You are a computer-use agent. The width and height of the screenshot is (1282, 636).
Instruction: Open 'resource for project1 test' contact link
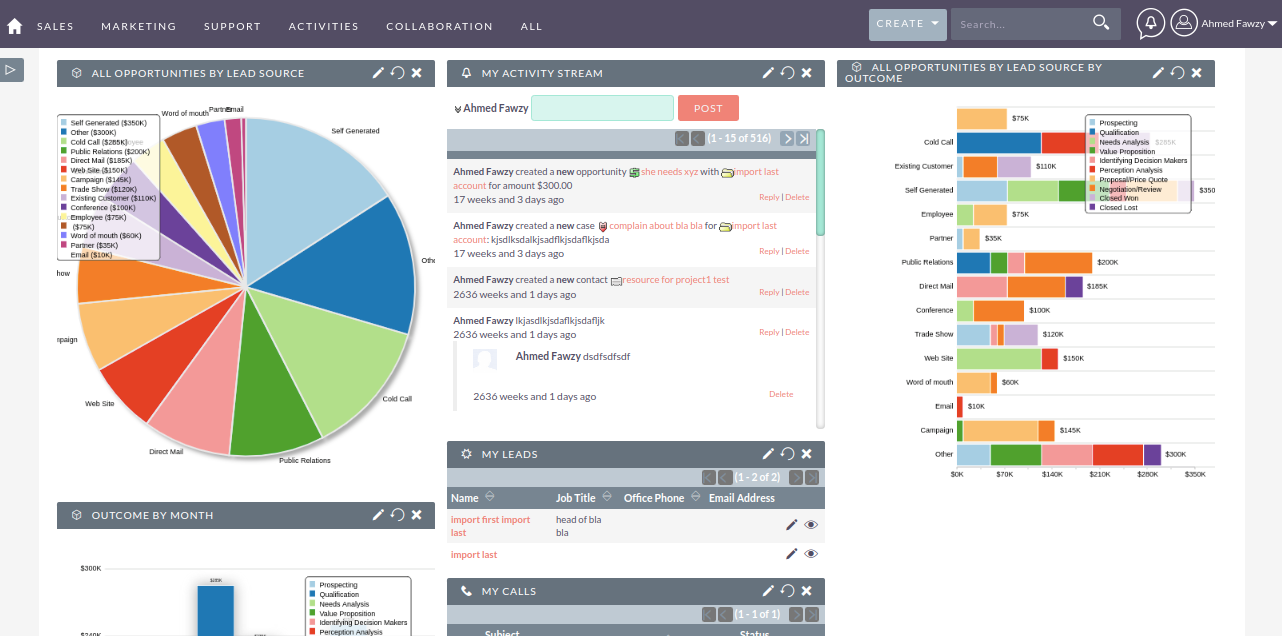(676, 280)
